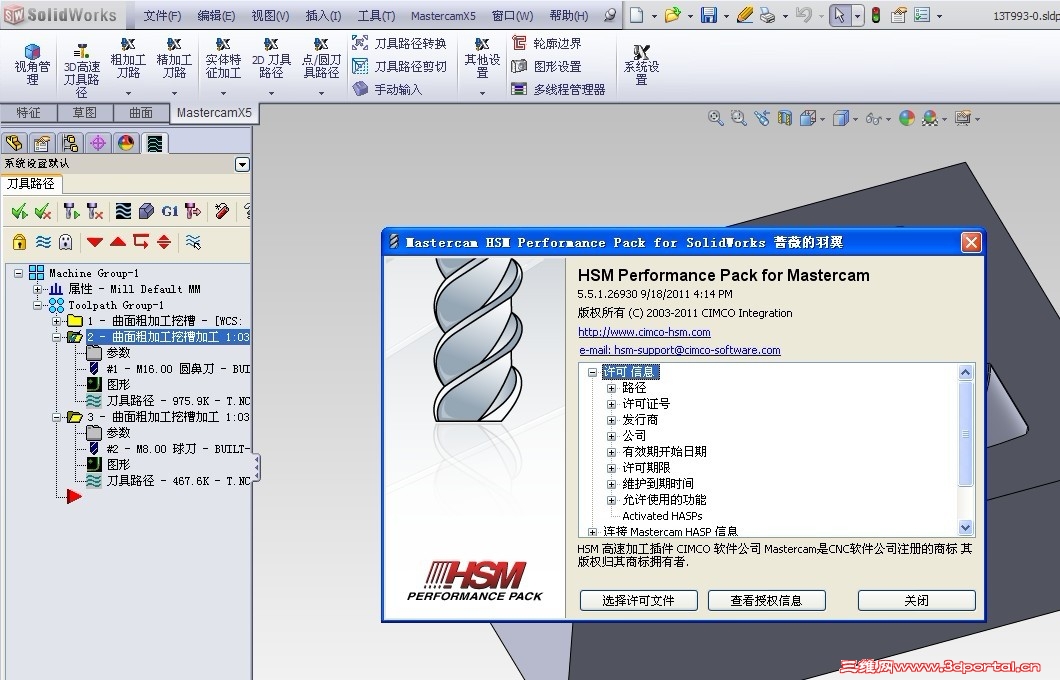Collapse Machine Group-1 tree node

coord(18,273)
